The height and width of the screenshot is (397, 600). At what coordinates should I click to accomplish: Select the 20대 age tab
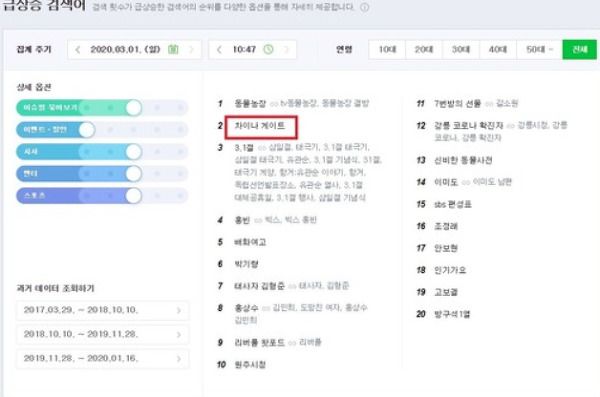click(424, 49)
